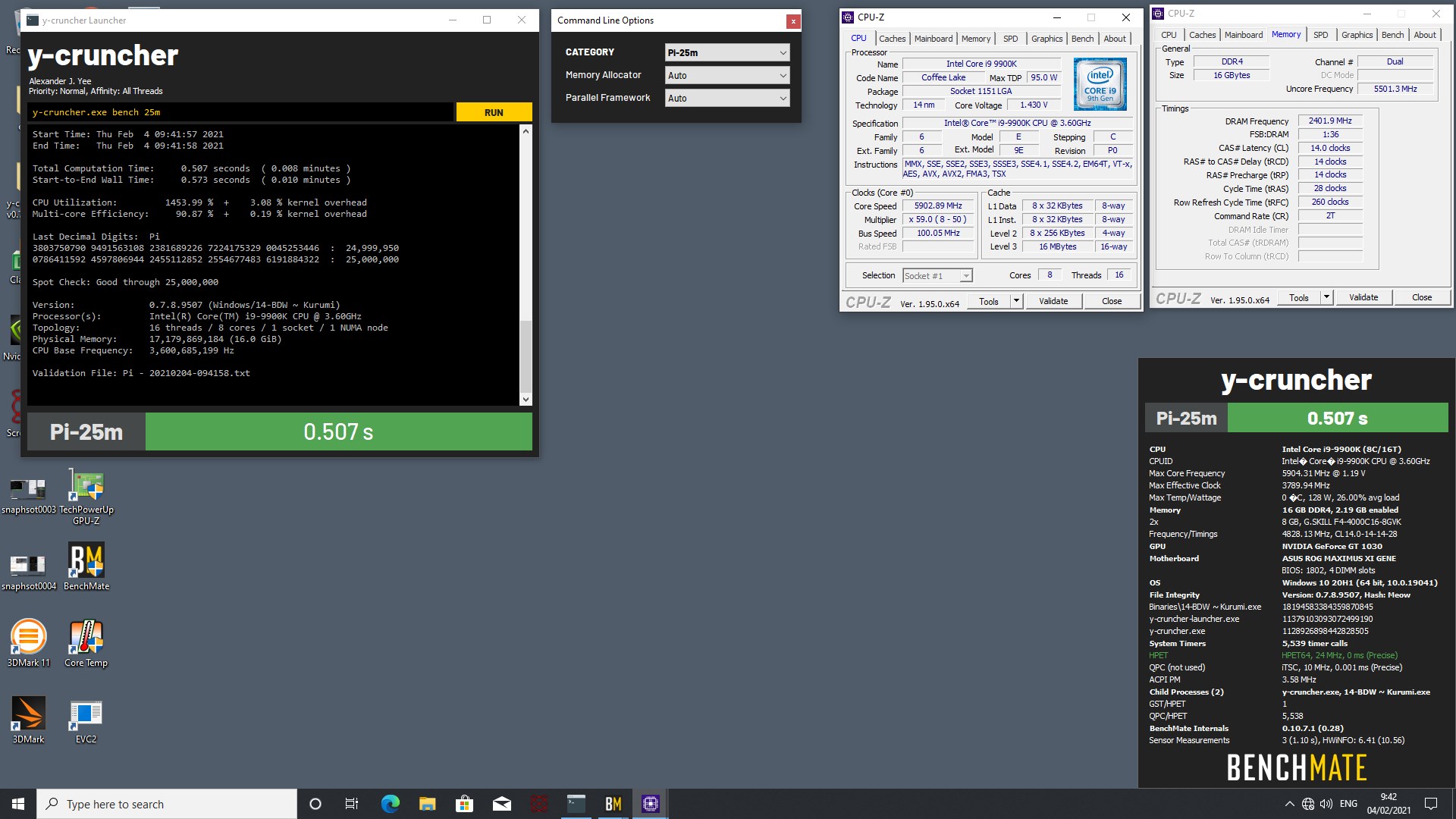Click console output scrollbar up arrow
1456x819 pixels.
tap(526, 131)
